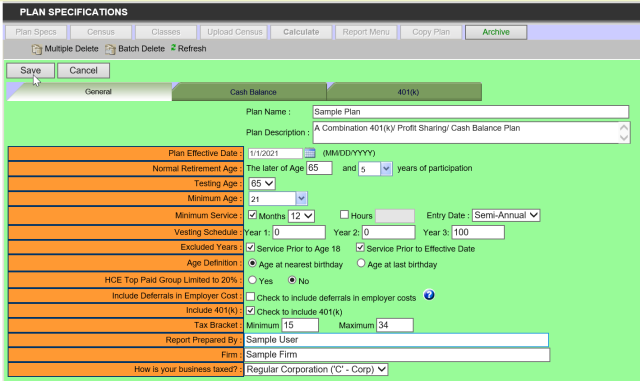Screen dimensions: 640x381
Task: Open the Testing Age dropdown
Action: click(262, 183)
